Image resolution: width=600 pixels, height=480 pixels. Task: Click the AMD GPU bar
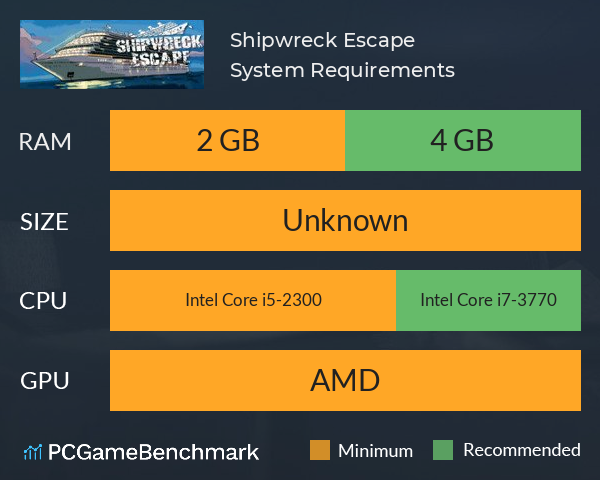click(x=345, y=380)
